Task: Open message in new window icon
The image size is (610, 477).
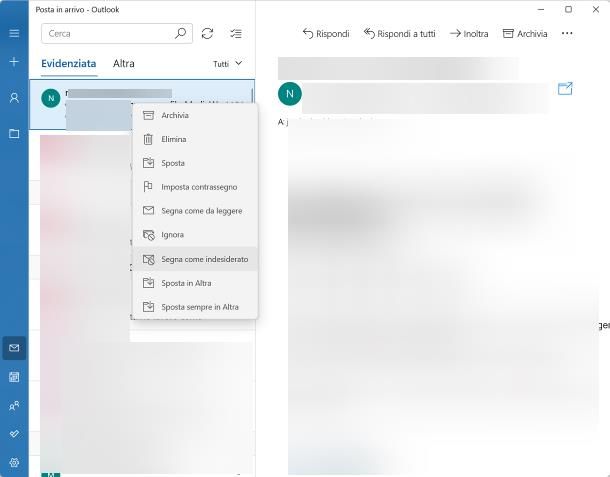Action: (565, 88)
